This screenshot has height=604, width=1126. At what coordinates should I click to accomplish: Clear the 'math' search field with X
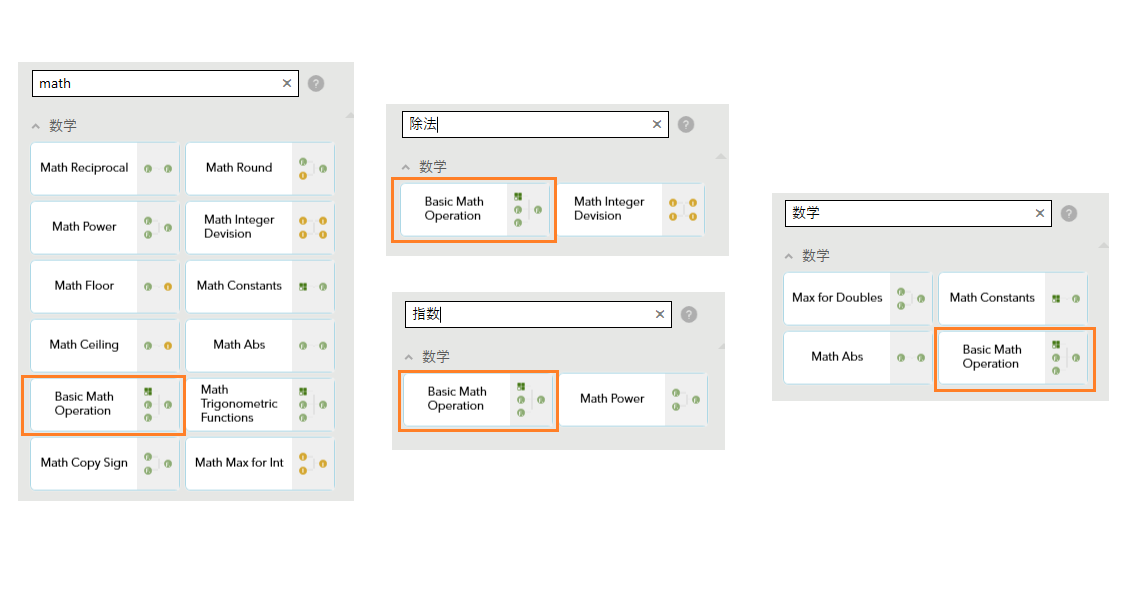click(x=287, y=84)
